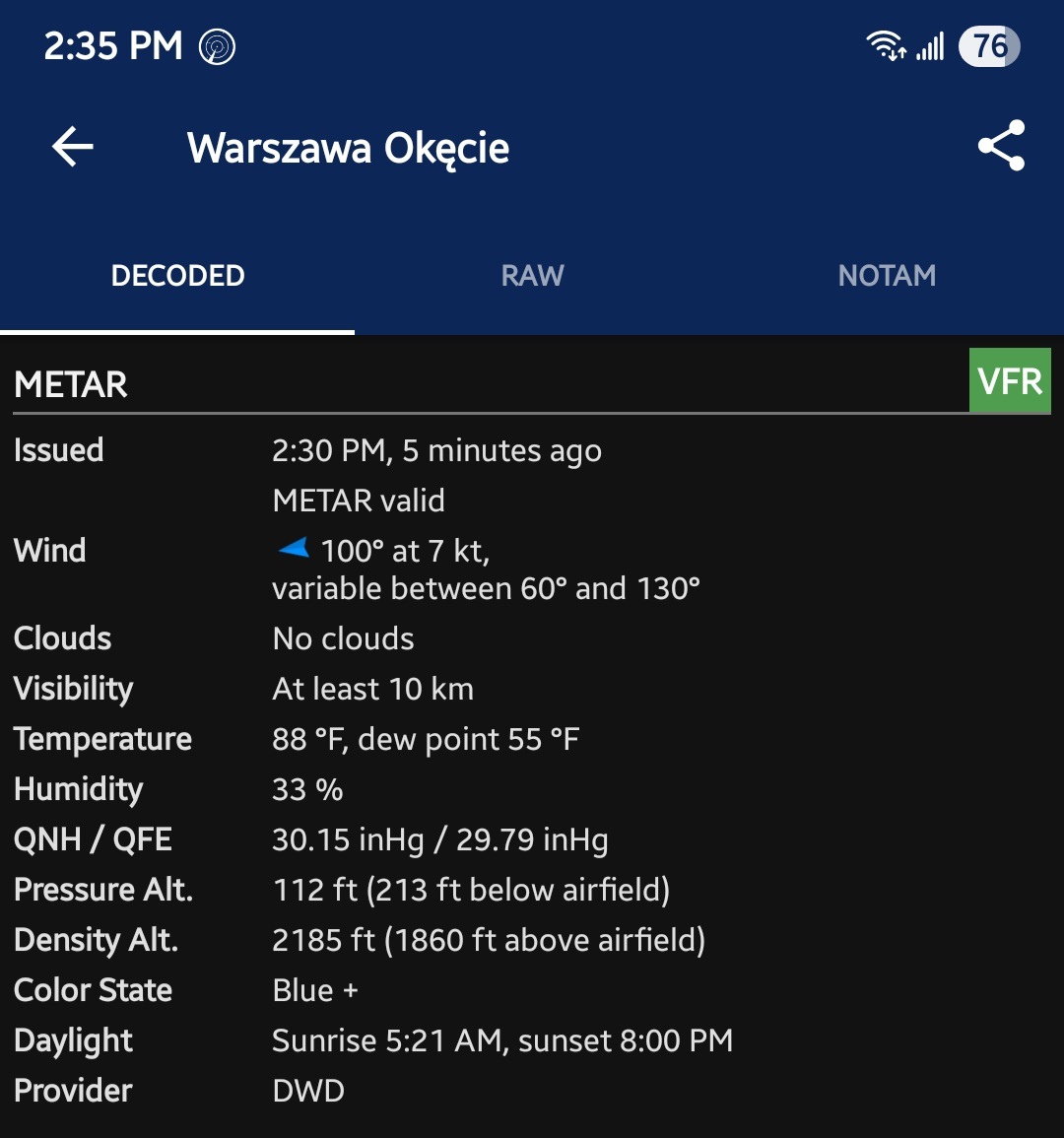
Task: Tap the sunrise and sunset times
Action: [x=502, y=1041]
